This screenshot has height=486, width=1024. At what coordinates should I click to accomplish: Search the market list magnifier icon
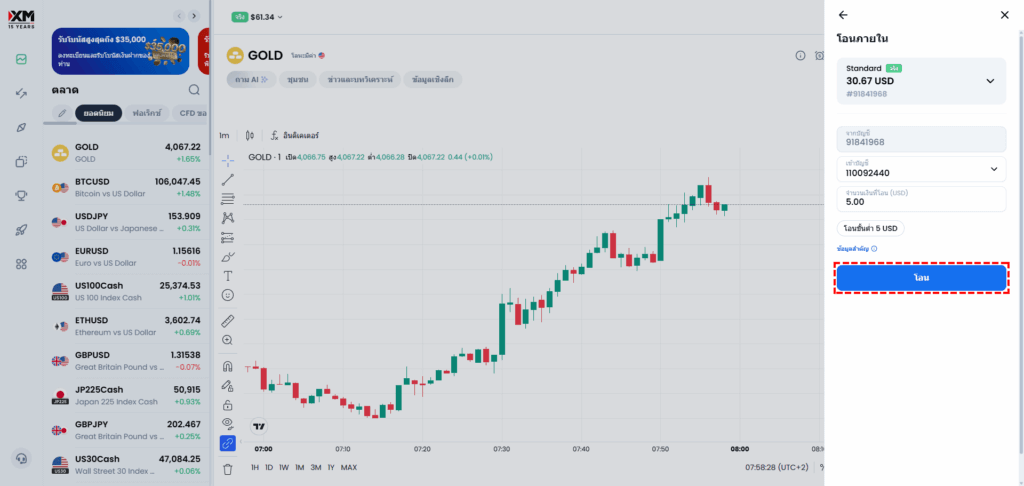pos(194,90)
